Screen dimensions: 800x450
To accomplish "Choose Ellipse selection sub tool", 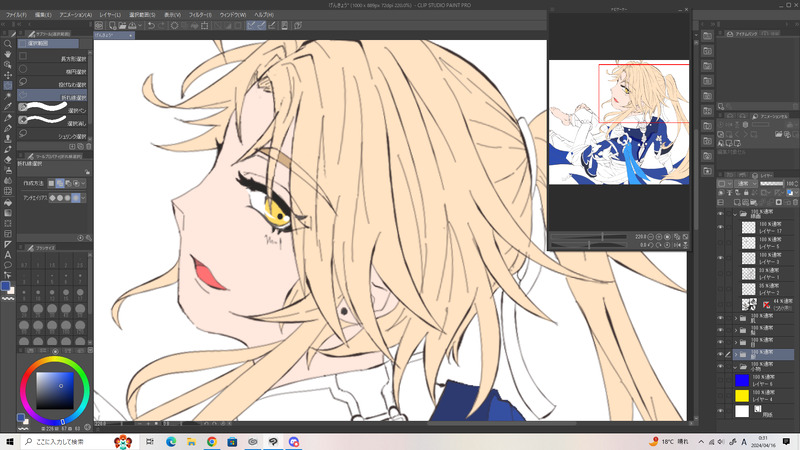I will pyautogui.click(x=53, y=70).
